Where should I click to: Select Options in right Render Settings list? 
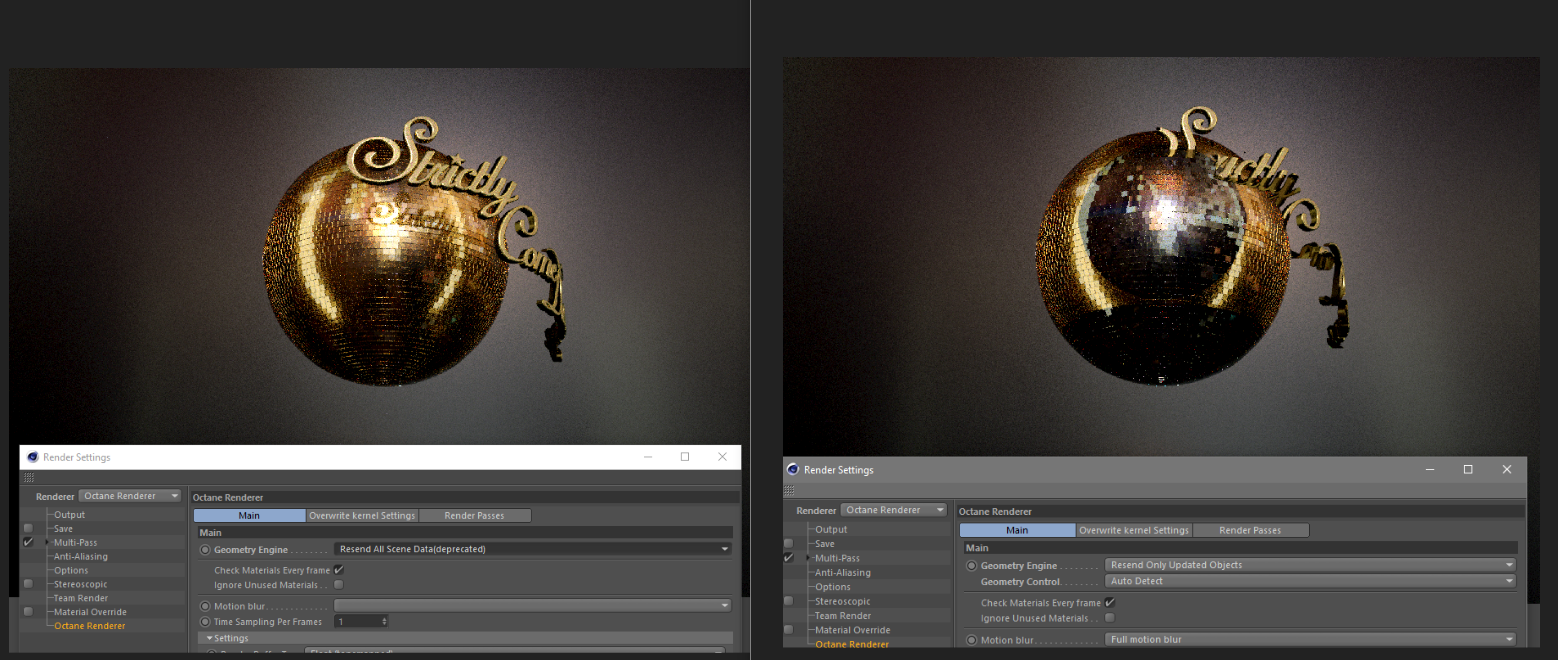click(833, 587)
